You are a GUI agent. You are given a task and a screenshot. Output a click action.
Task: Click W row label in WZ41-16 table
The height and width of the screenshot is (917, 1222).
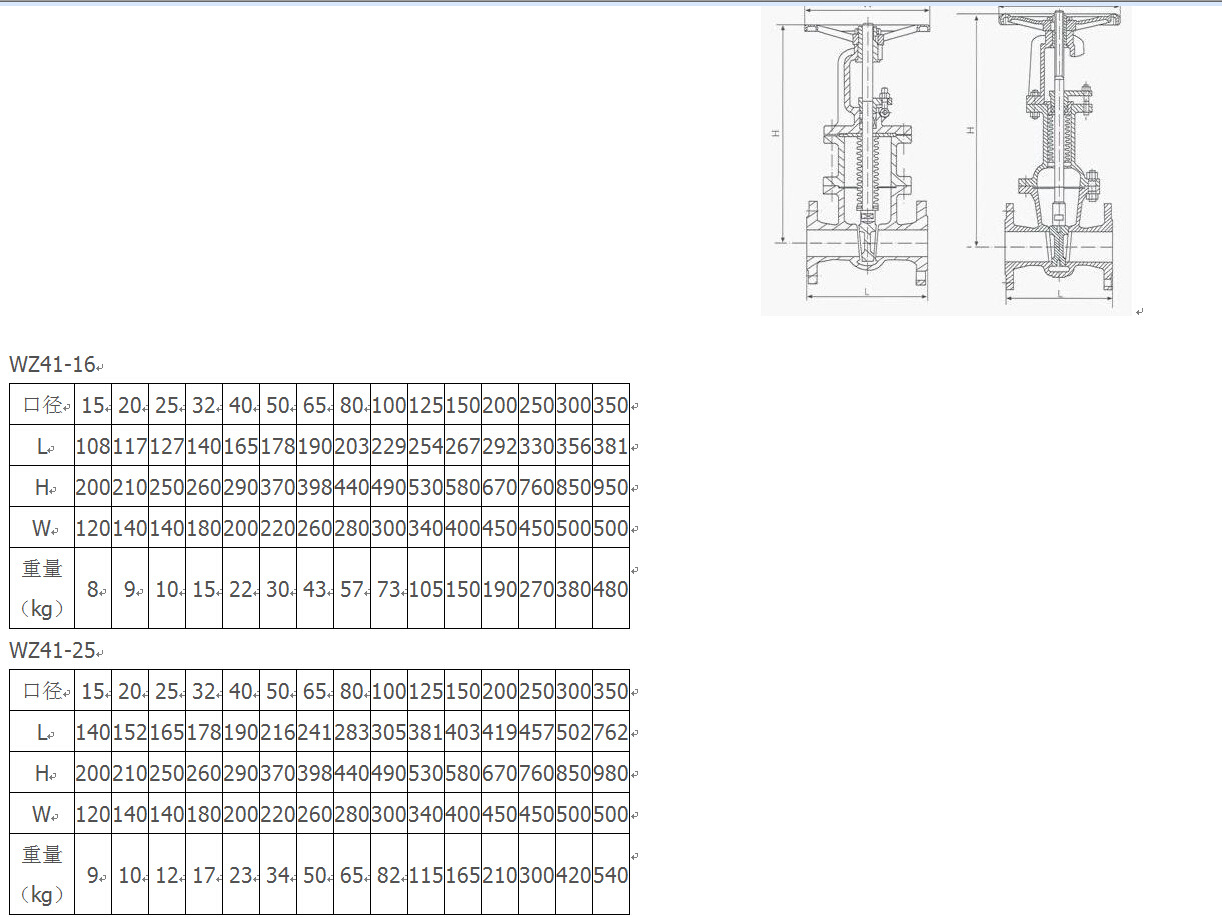point(42,528)
